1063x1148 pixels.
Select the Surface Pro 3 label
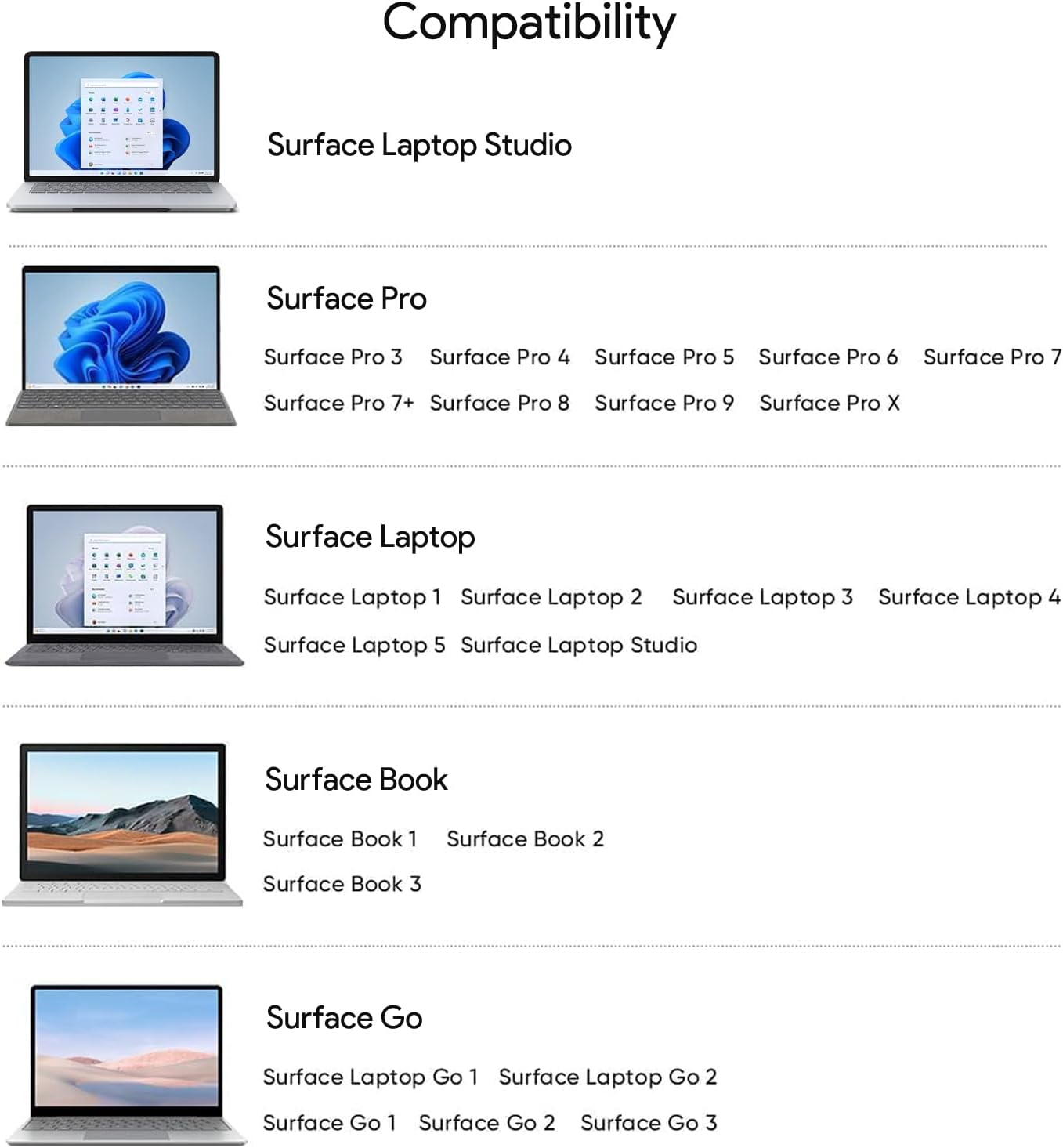333,357
